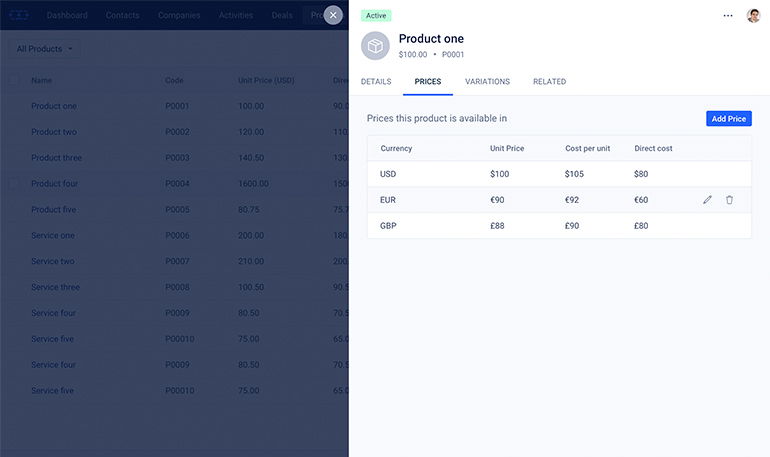Click the Unit Price column header in panel
The image size is (770, 457).
(507, 148)
